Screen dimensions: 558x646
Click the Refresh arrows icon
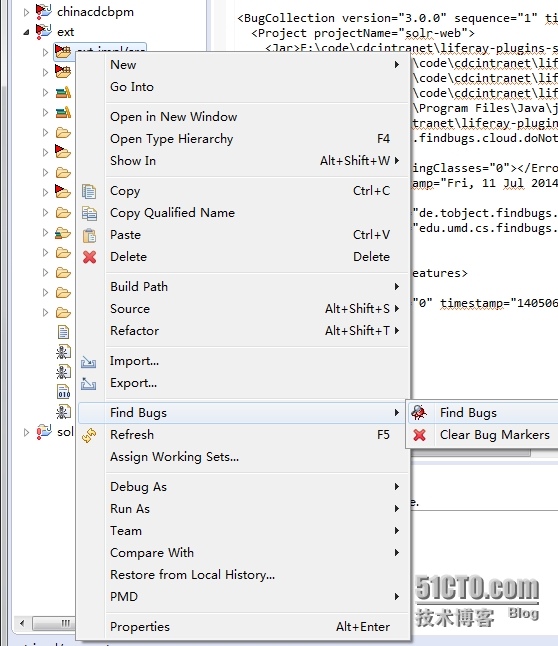[89, 435]
